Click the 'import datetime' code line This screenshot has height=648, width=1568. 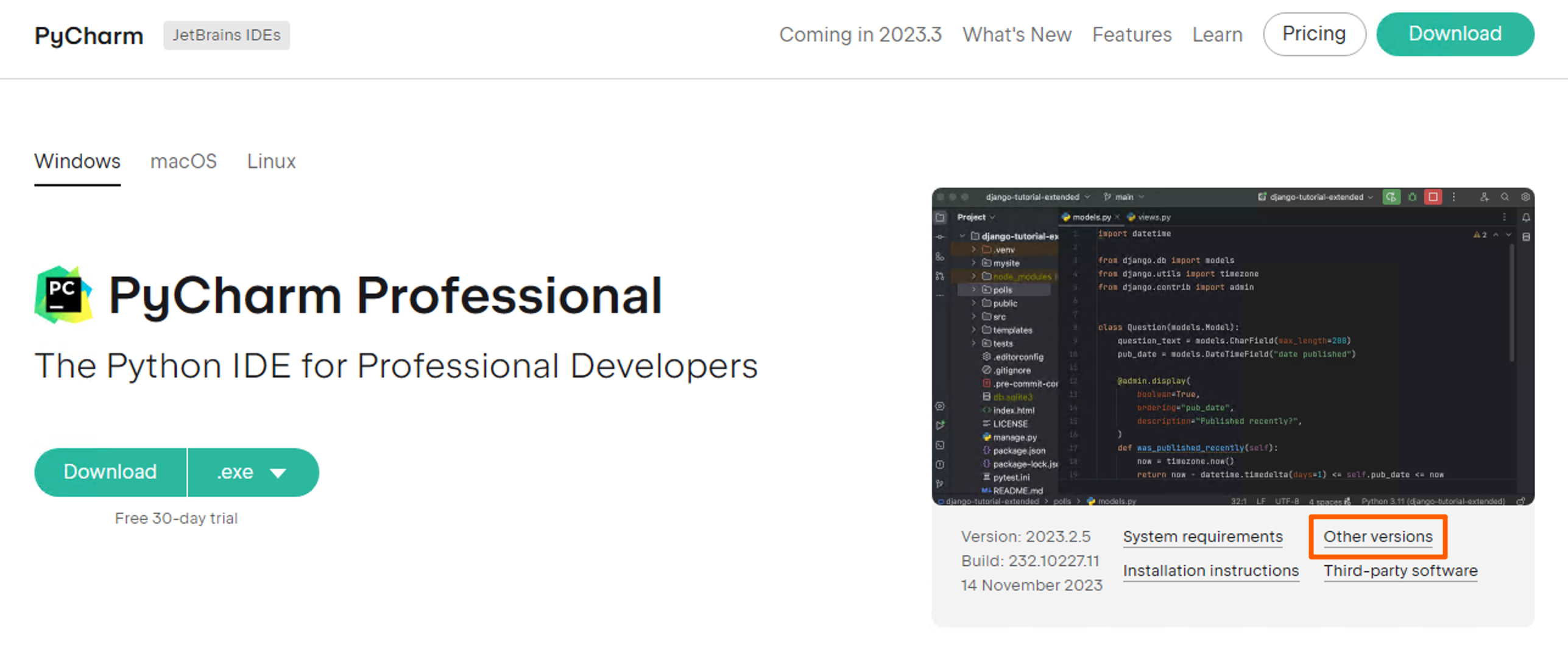click(1134, 234)
